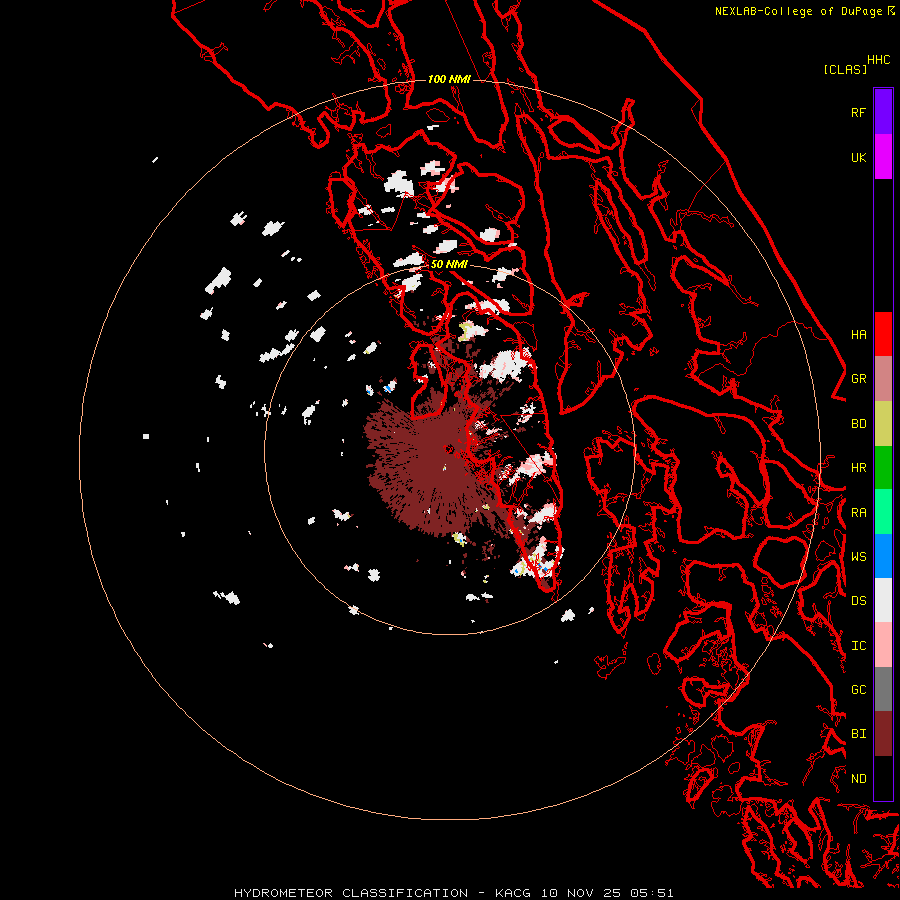Click the KACG station identifier

pos(513,893)
